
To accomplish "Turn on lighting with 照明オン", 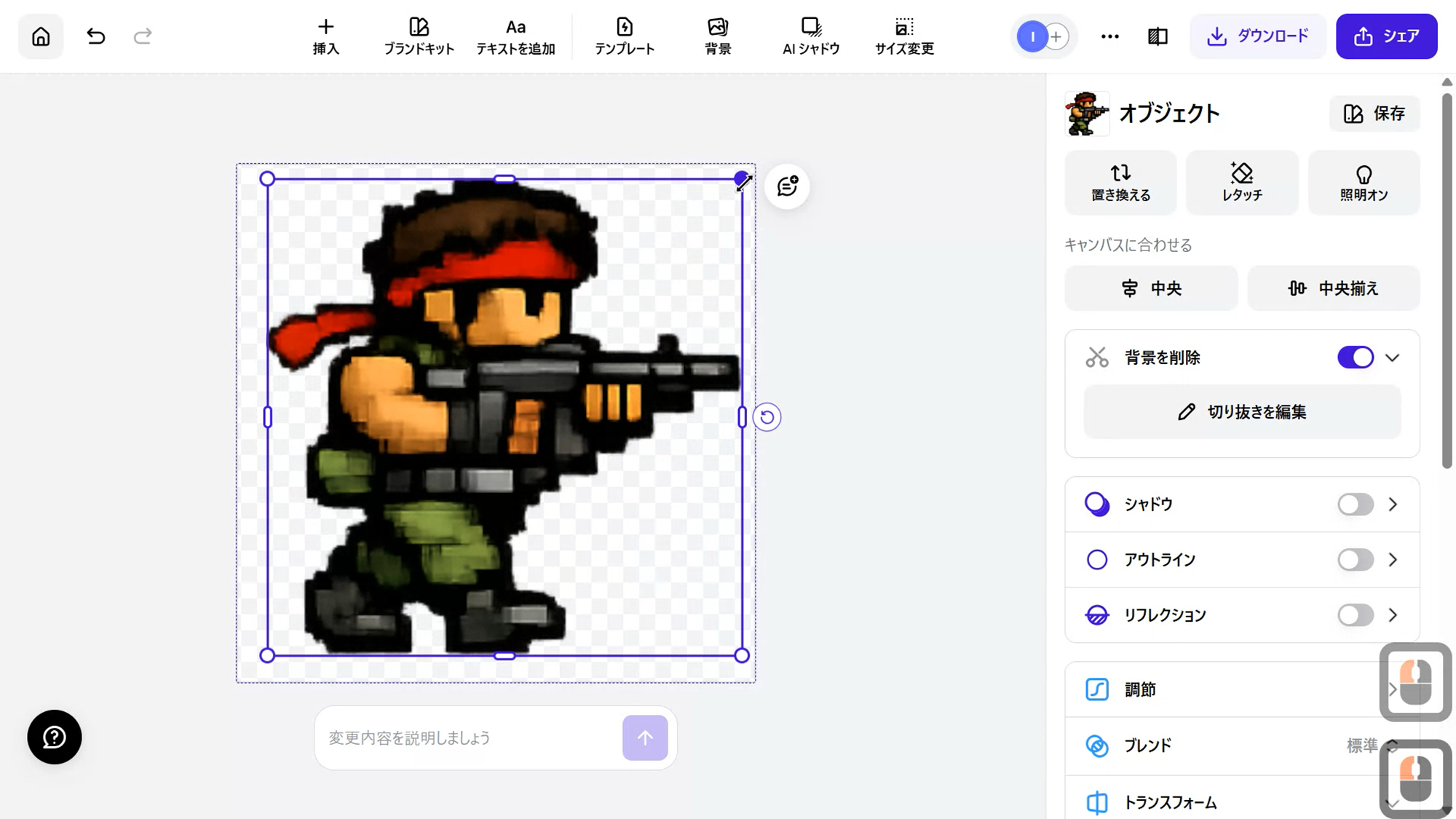I will click(1364, 183).
